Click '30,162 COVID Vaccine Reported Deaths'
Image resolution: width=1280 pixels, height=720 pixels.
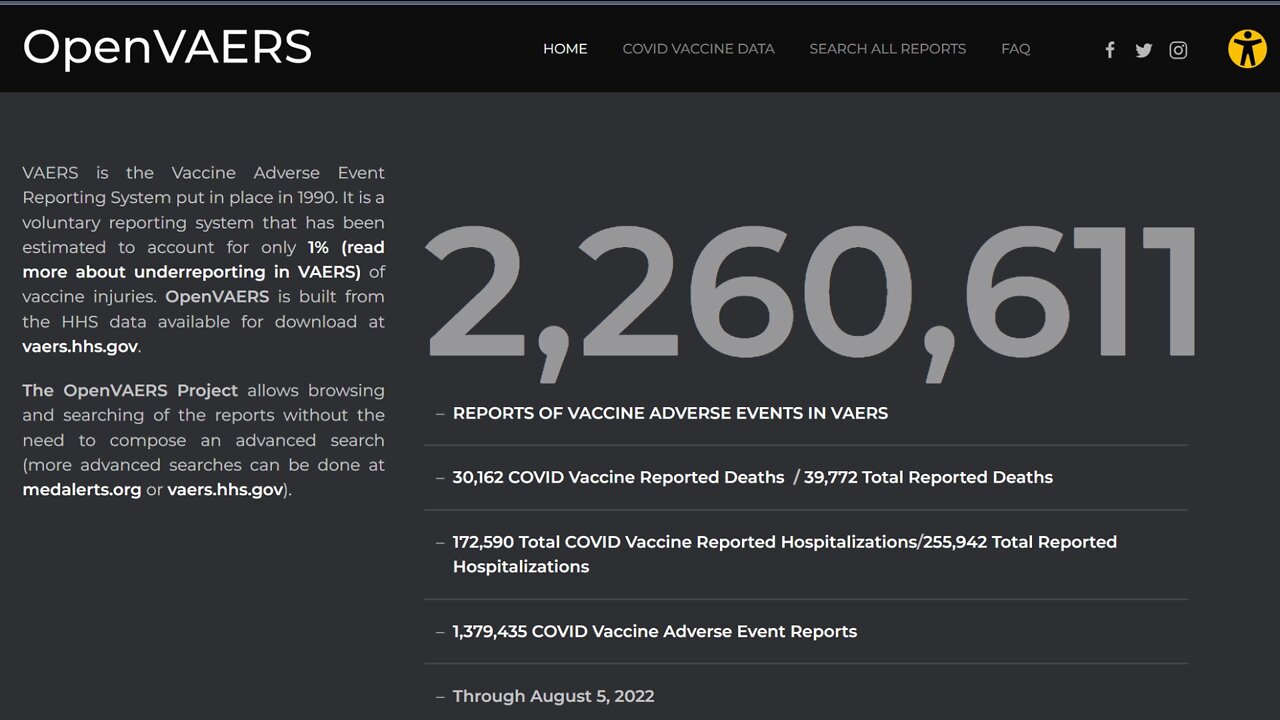[x=618, y=478]
